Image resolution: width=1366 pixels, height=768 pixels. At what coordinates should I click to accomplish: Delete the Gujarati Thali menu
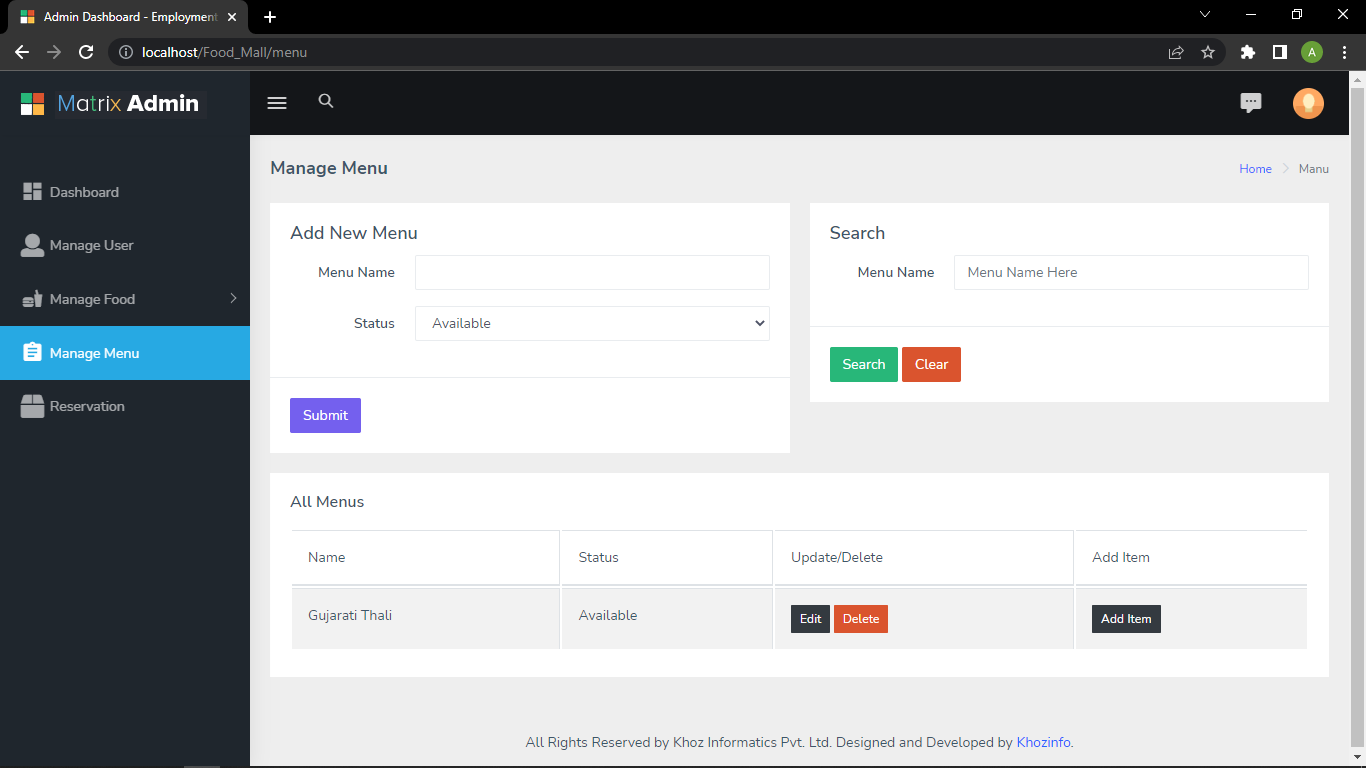[x=861, y=619]
